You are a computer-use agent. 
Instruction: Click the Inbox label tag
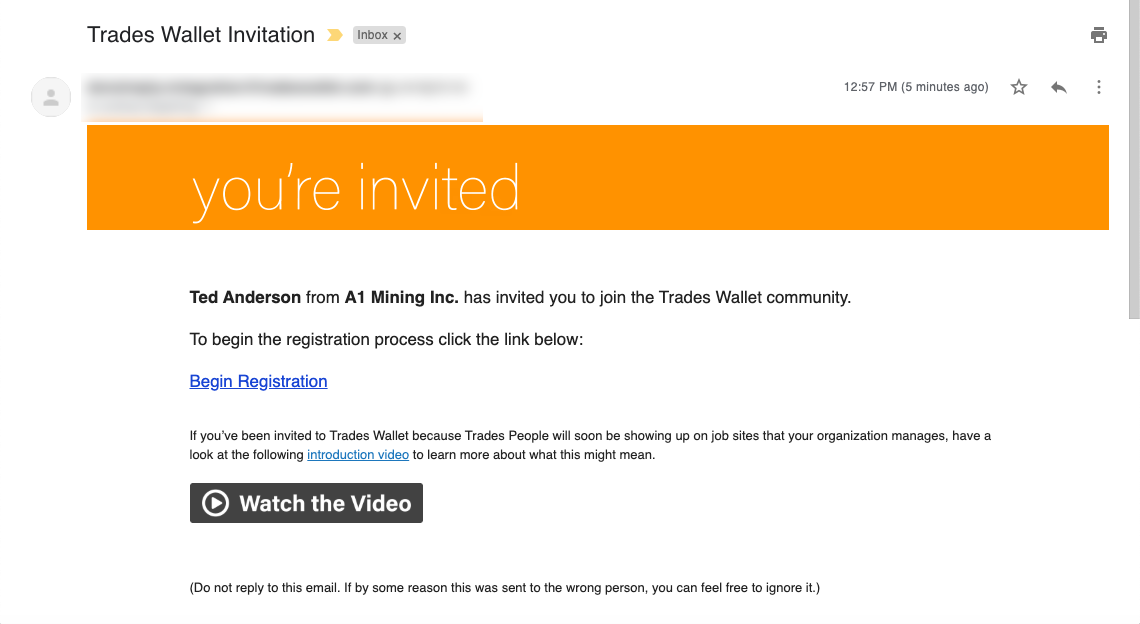click(372, 35)
